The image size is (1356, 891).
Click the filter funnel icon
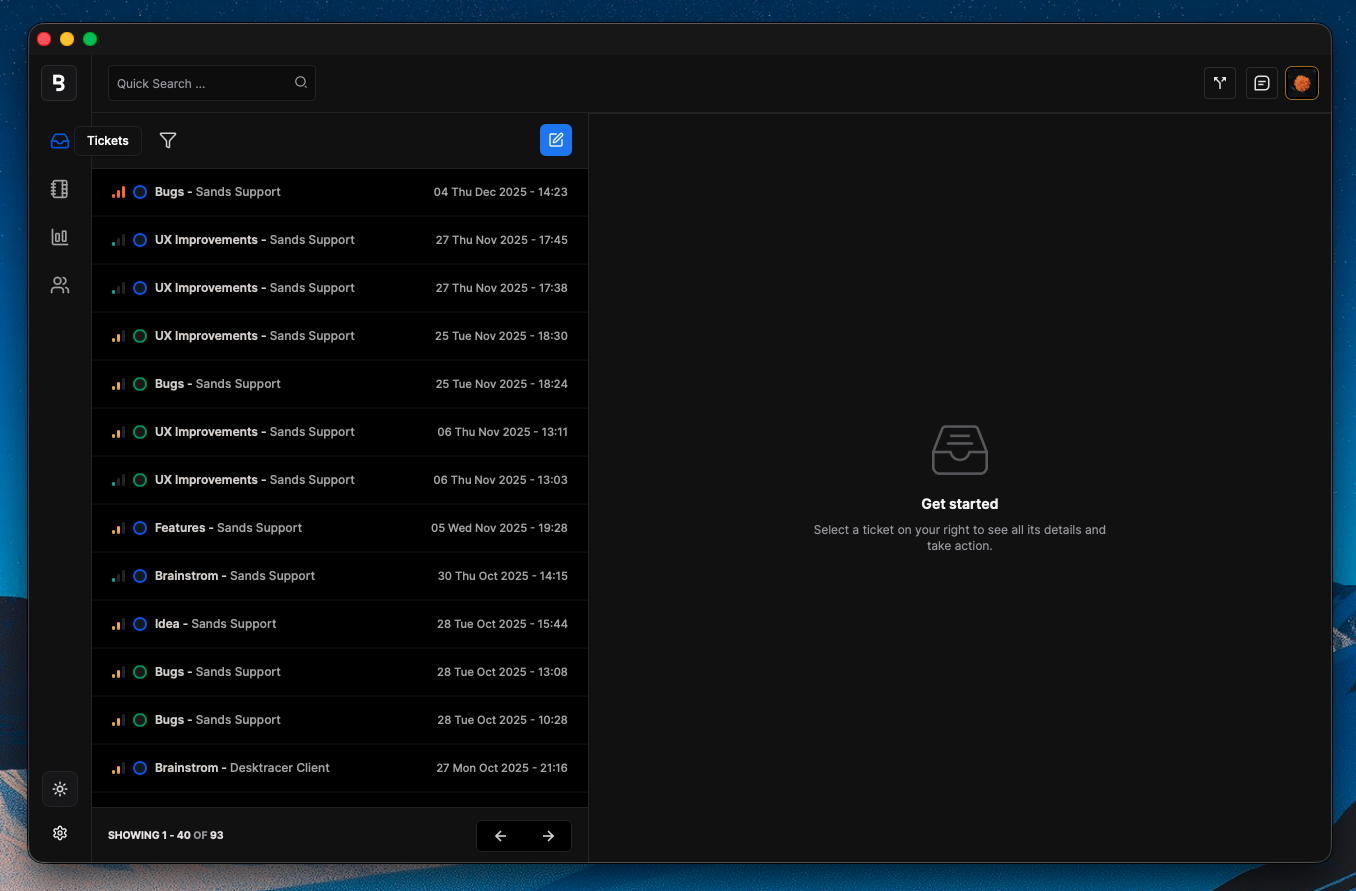[x=168, y=141]
